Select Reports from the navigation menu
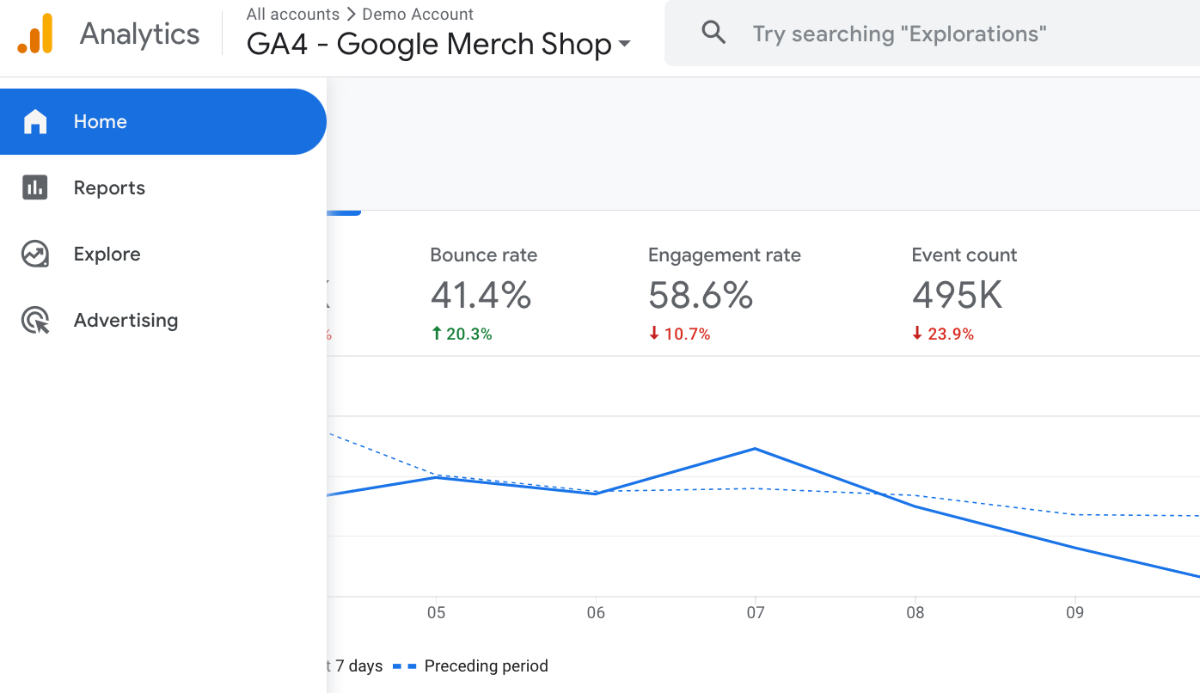The image size is (1200, 693). (x=109, y=187)
